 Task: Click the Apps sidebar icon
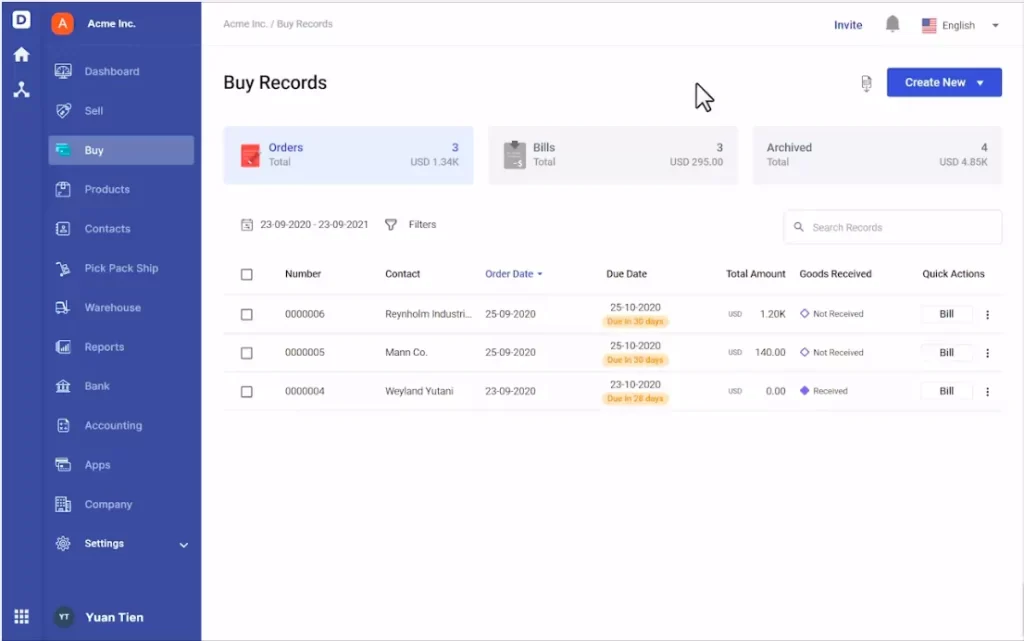63,465
